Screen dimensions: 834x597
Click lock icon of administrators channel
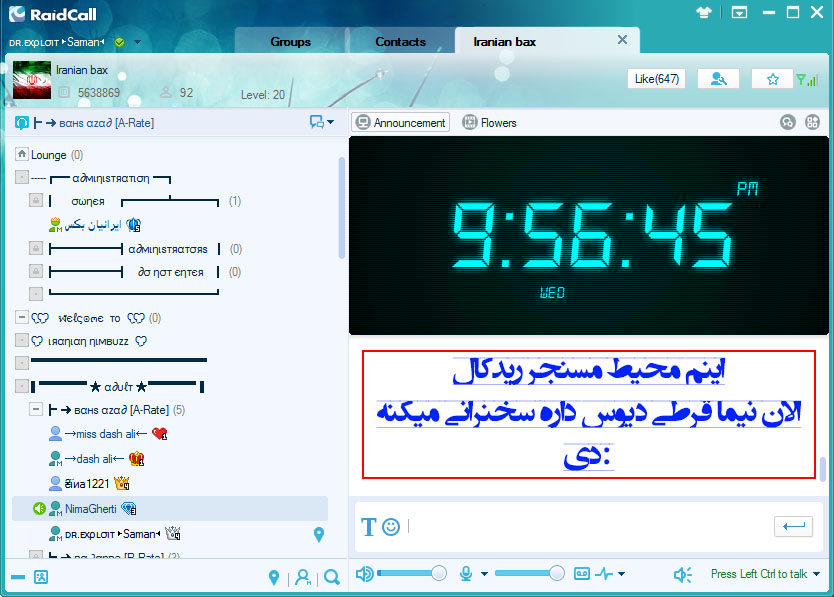(x=36, y=248)
